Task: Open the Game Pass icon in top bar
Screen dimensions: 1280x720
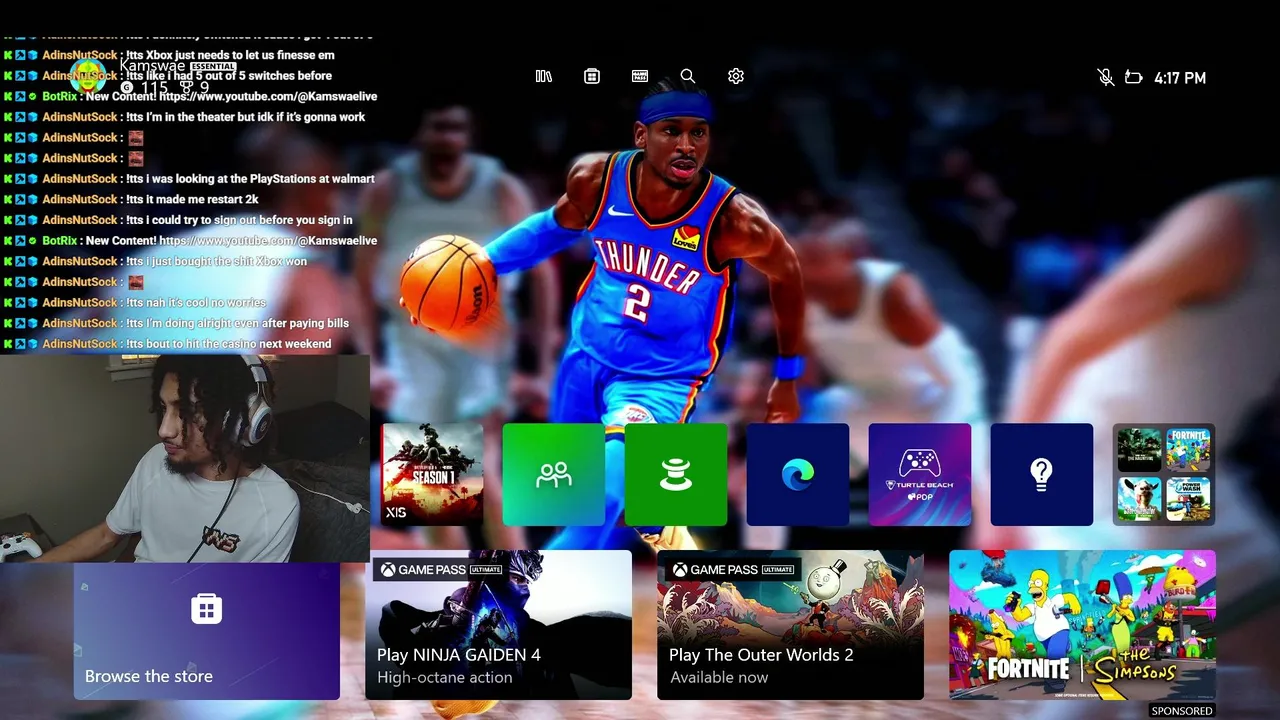Action: (x=640, y=76)
